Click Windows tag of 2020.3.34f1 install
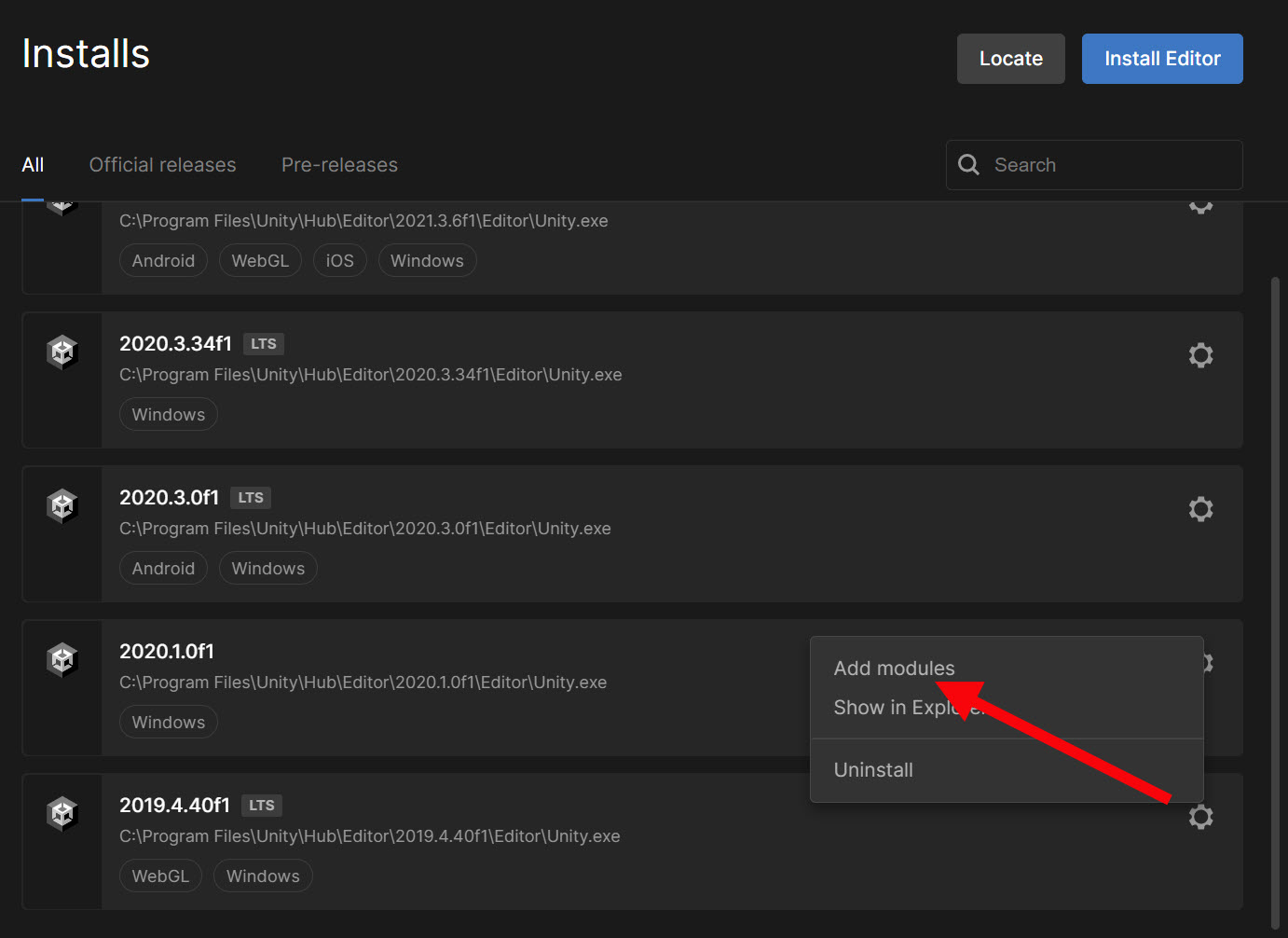 [x=169, y=415]
